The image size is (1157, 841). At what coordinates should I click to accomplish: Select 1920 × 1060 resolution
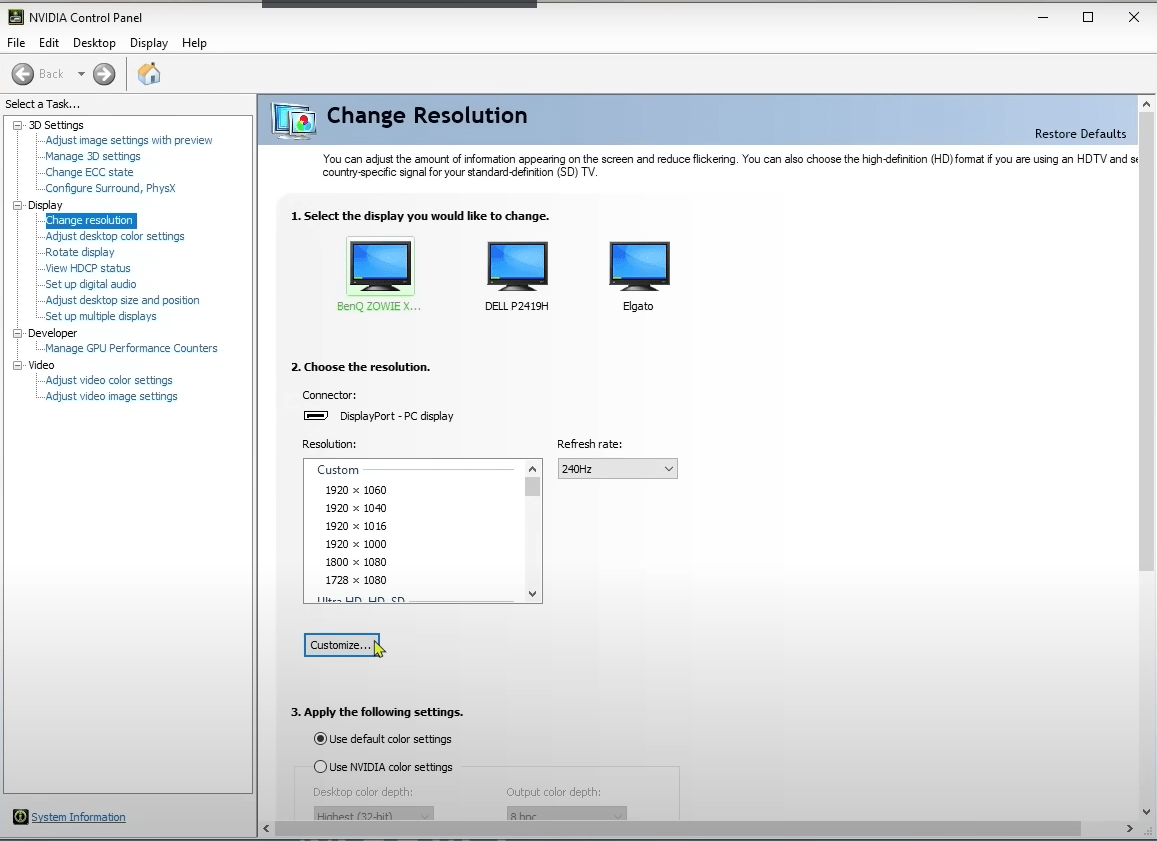[356, 490]
